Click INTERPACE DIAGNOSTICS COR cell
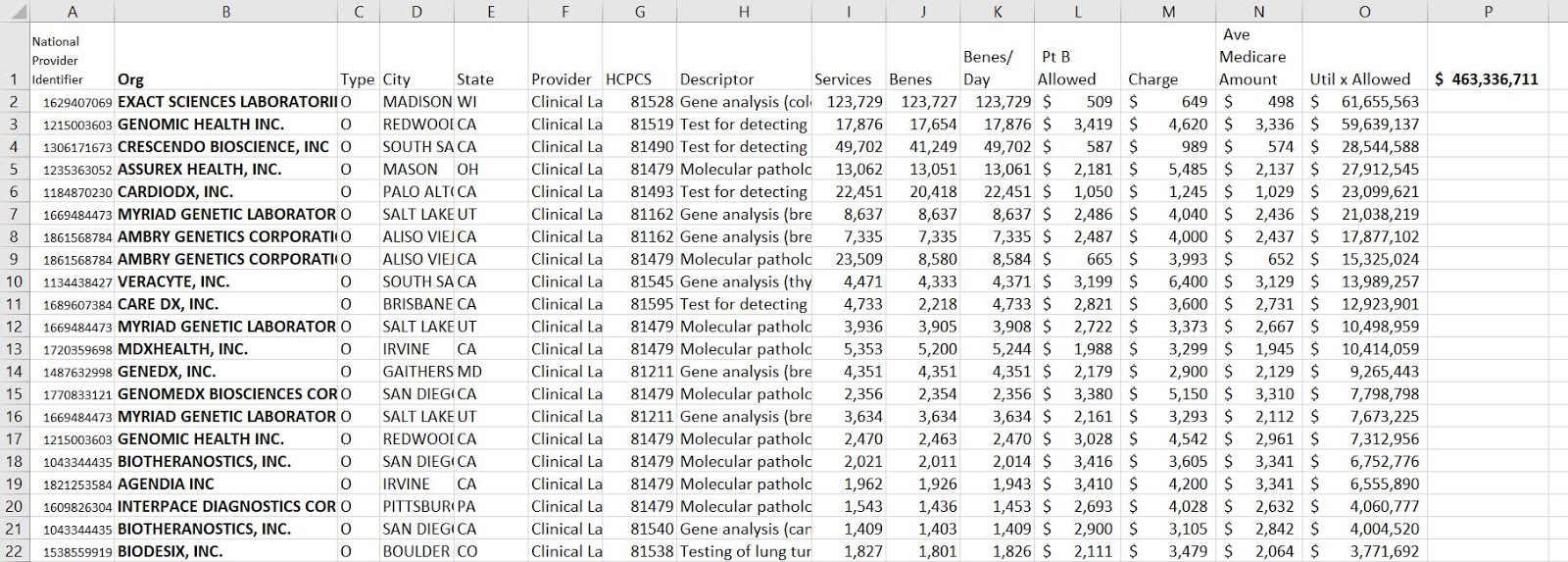The height and width of the screenshot is (562, 1568). tap(225, 507)
